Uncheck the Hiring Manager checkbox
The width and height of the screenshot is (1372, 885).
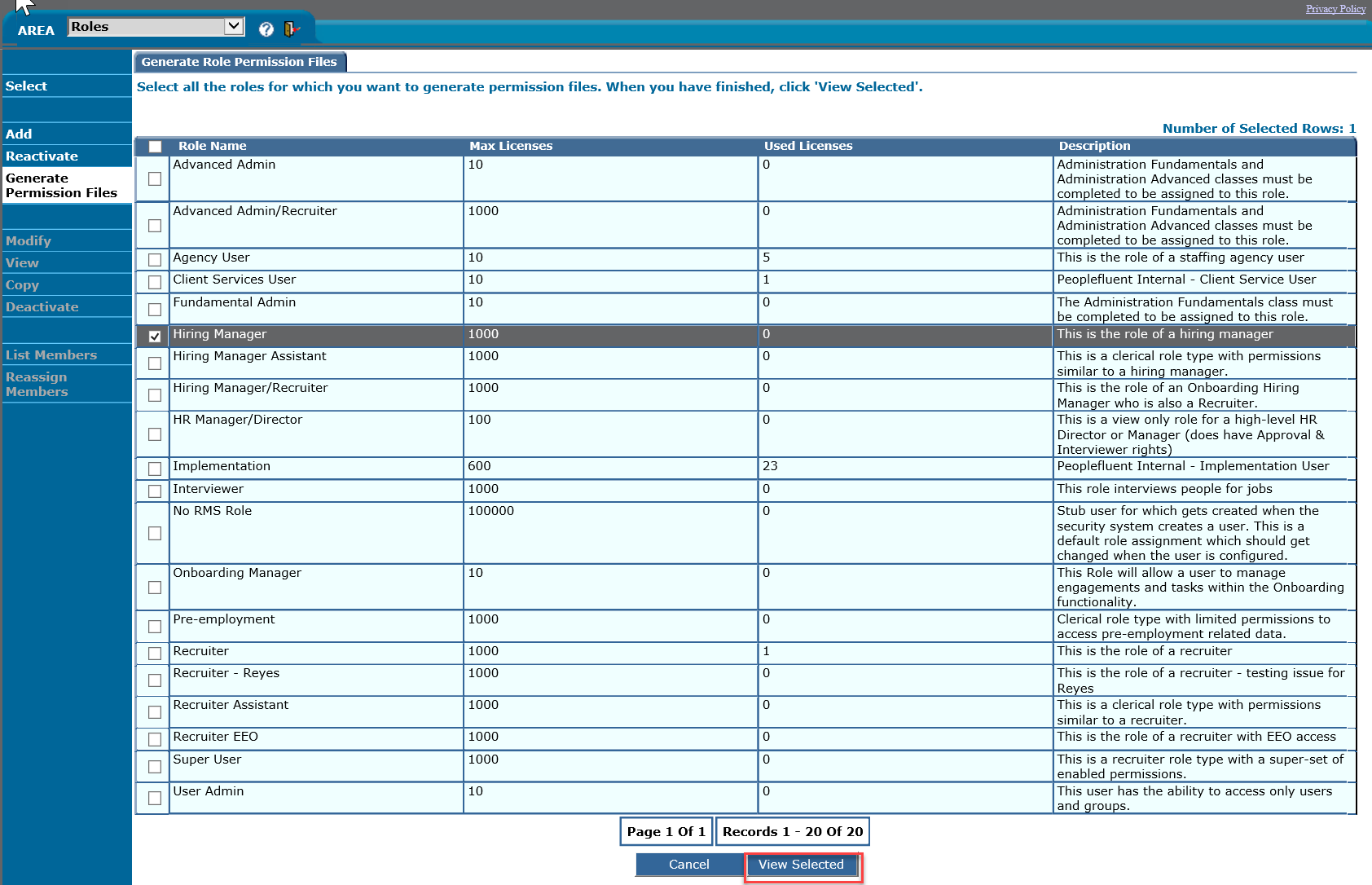155,337
